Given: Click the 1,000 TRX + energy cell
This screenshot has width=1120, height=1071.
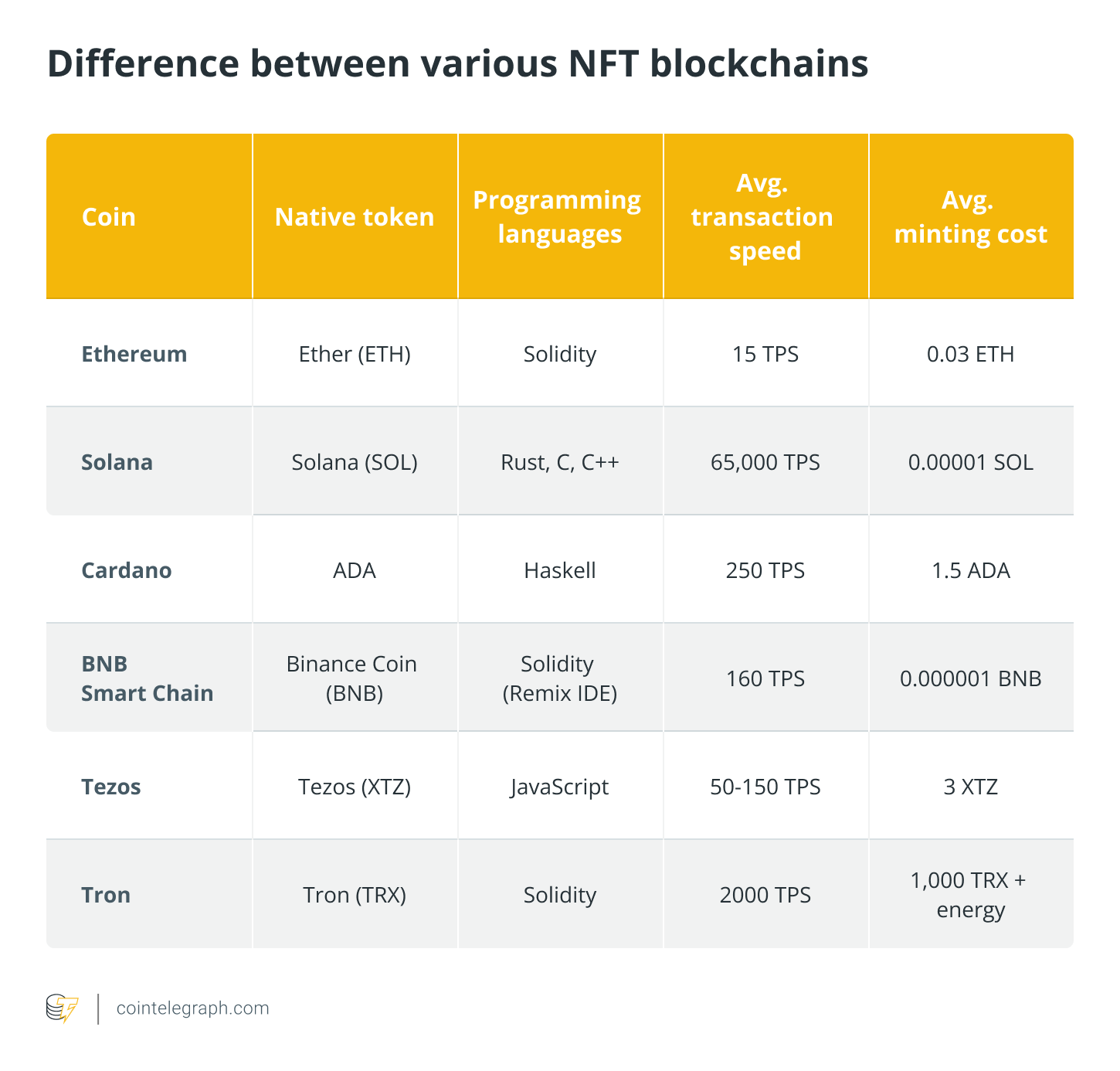Looking at the screenshot, I should click(x=969, y=895).
